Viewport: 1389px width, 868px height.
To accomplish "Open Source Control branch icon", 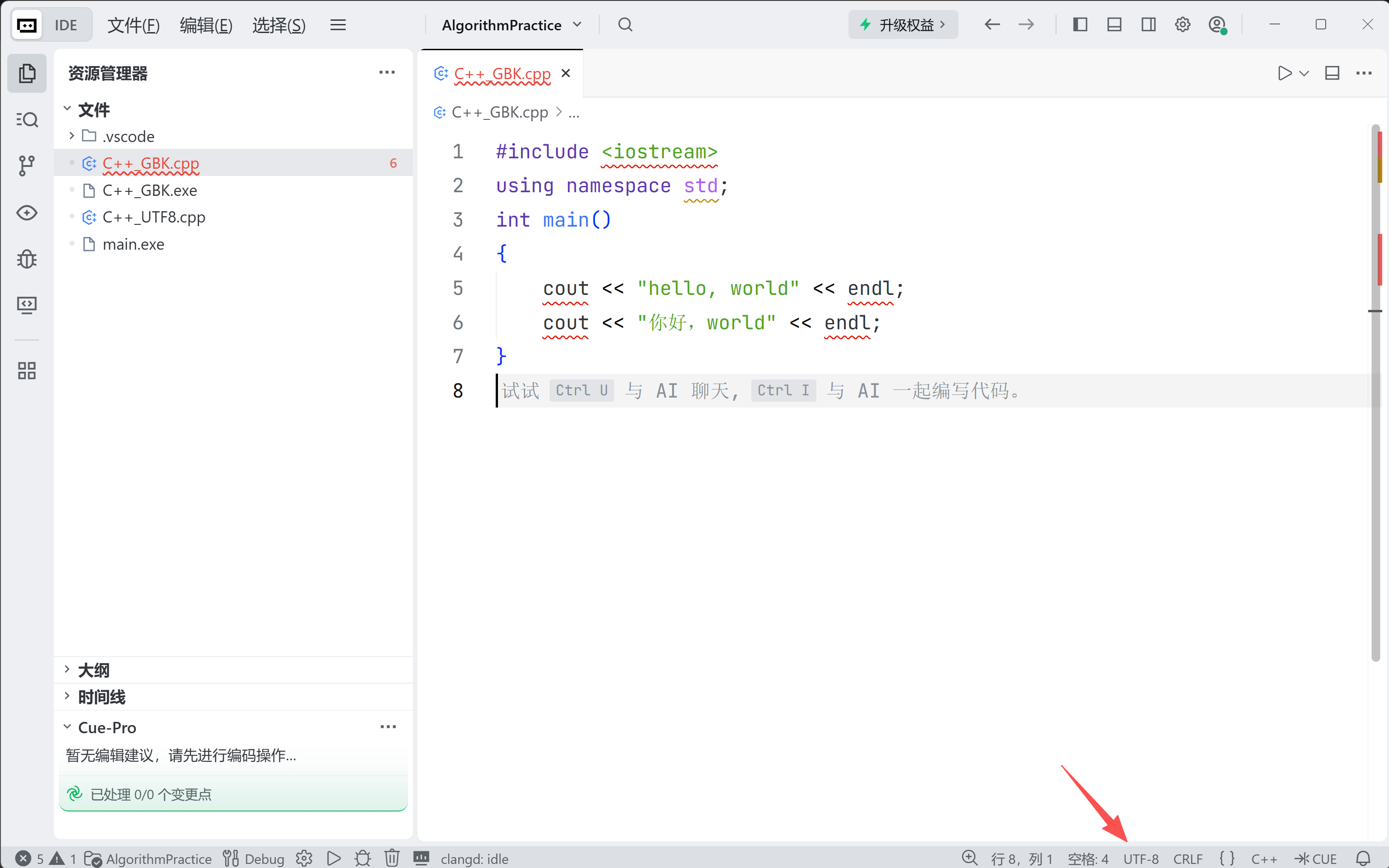I will (x=27, y=166).
